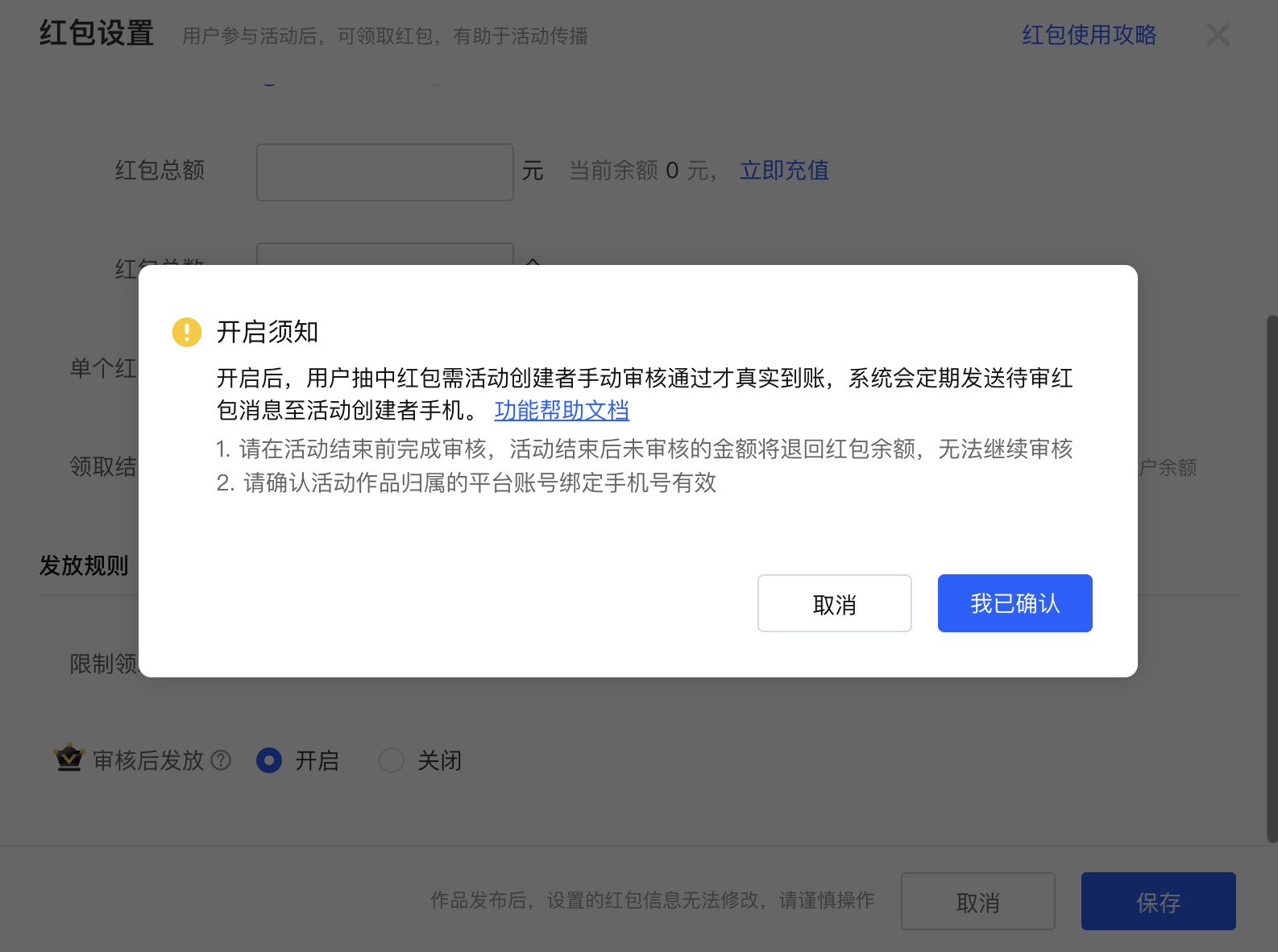Select the 关闭 radio button
The width and height of the screenshot is (1278, 952).
392,760
